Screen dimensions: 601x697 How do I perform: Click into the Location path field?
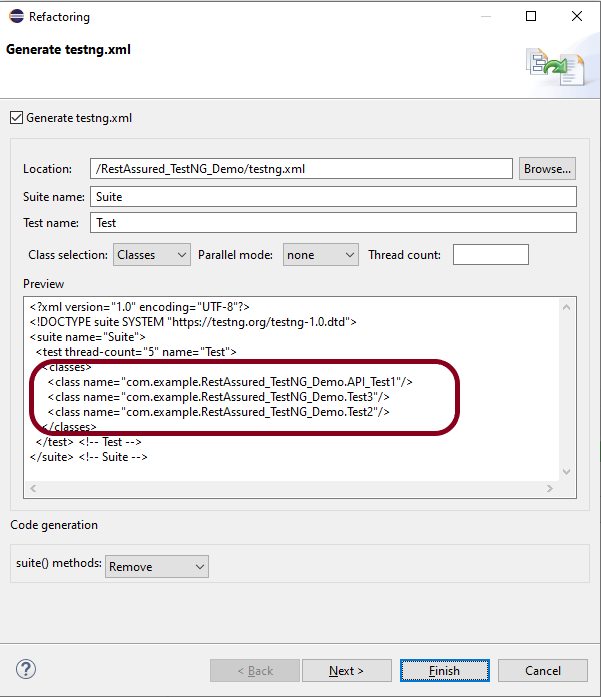point(300,169)
